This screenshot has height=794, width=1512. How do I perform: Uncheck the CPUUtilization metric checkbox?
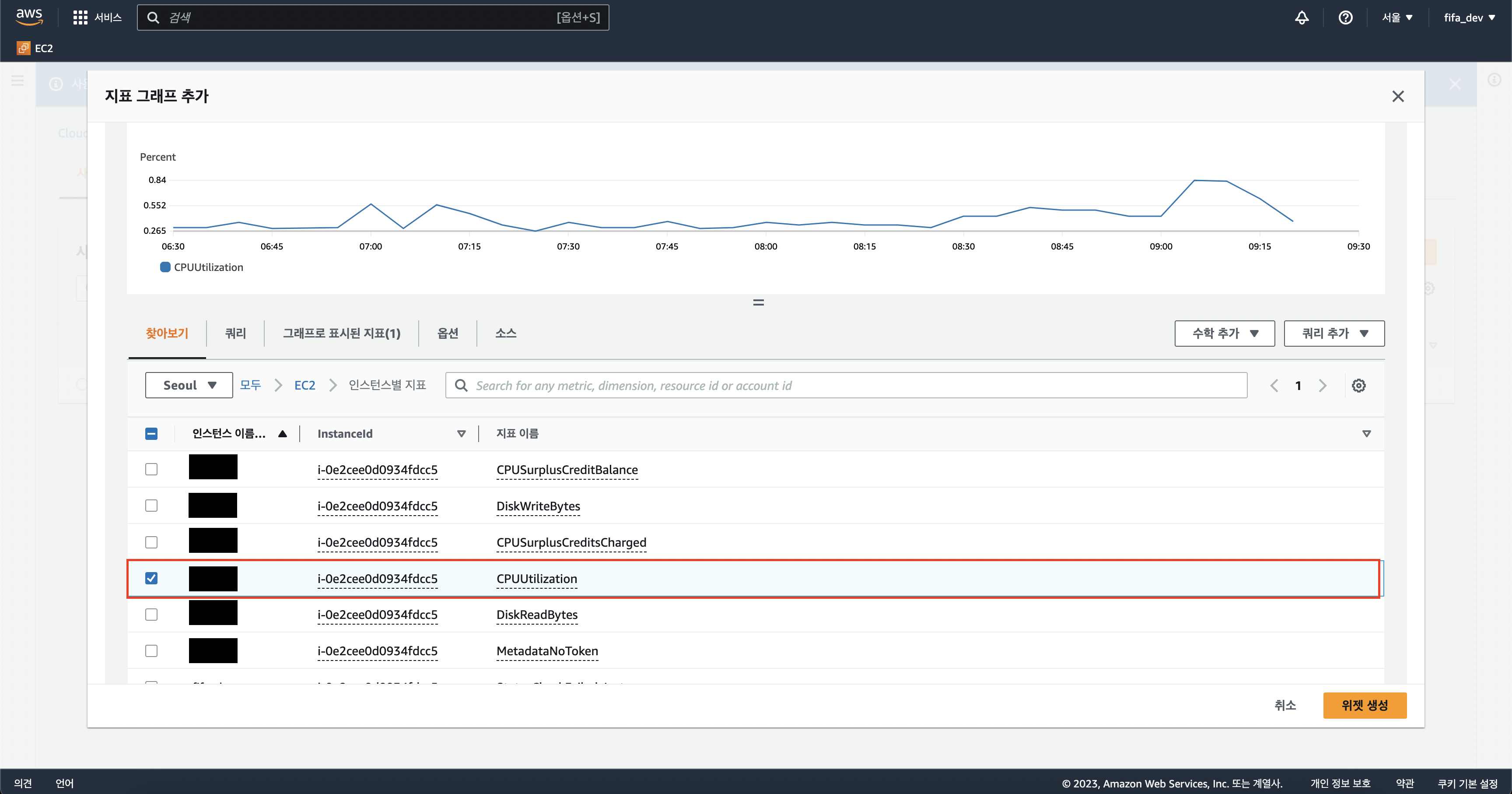[x=151, y=579]
